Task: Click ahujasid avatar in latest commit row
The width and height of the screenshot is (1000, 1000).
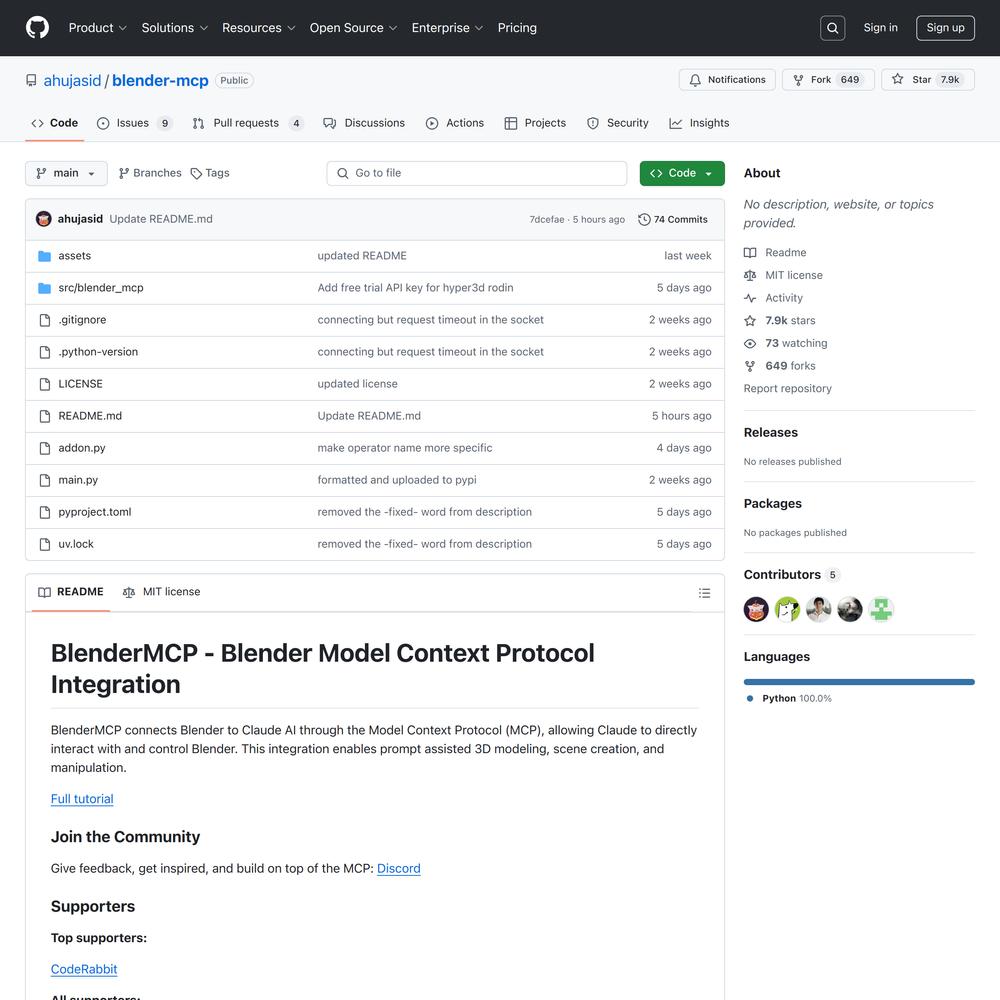Action: pyautogui.click(x=44, y=219)
